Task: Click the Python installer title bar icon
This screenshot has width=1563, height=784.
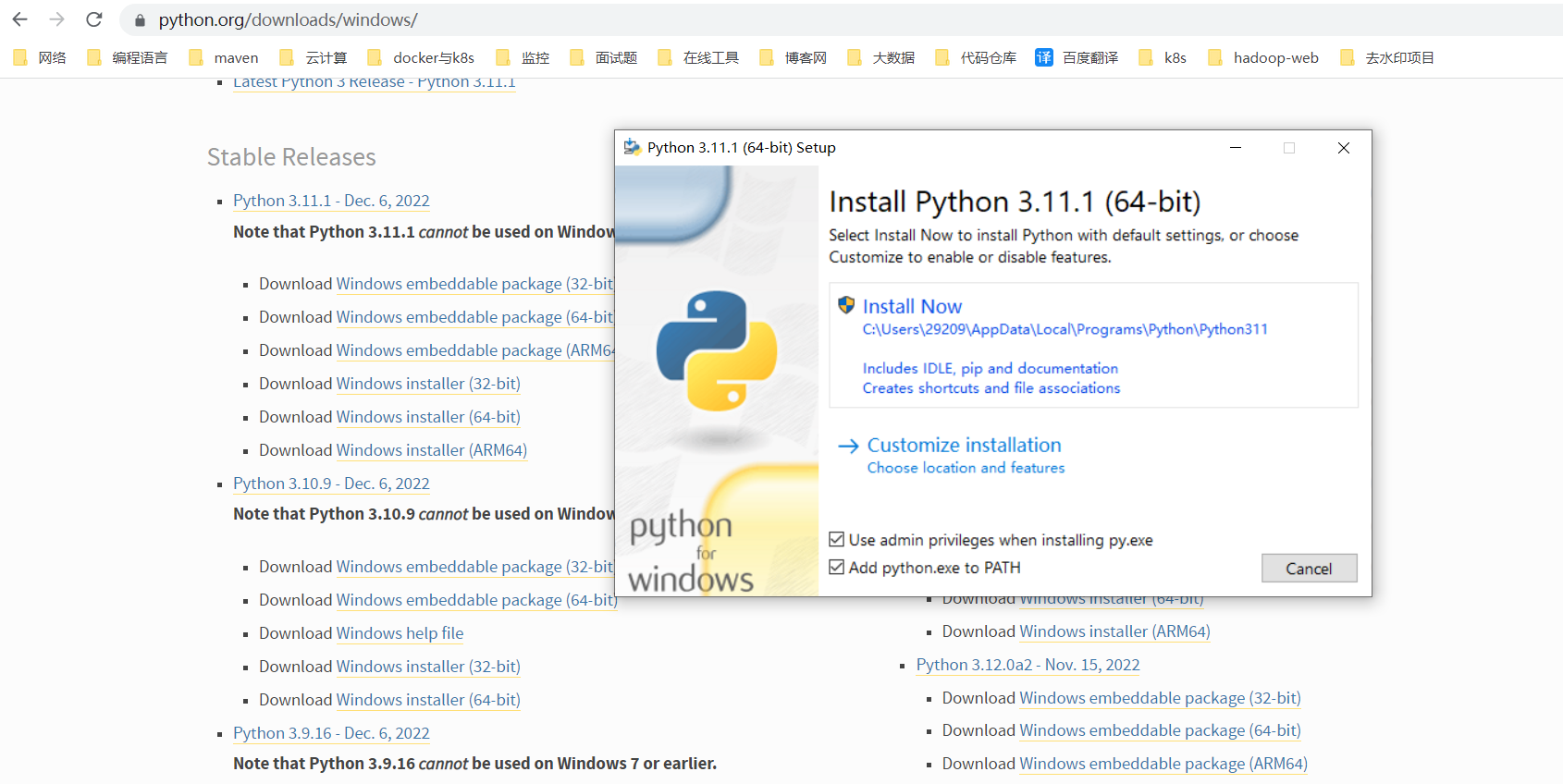Action: click(633, 147)
